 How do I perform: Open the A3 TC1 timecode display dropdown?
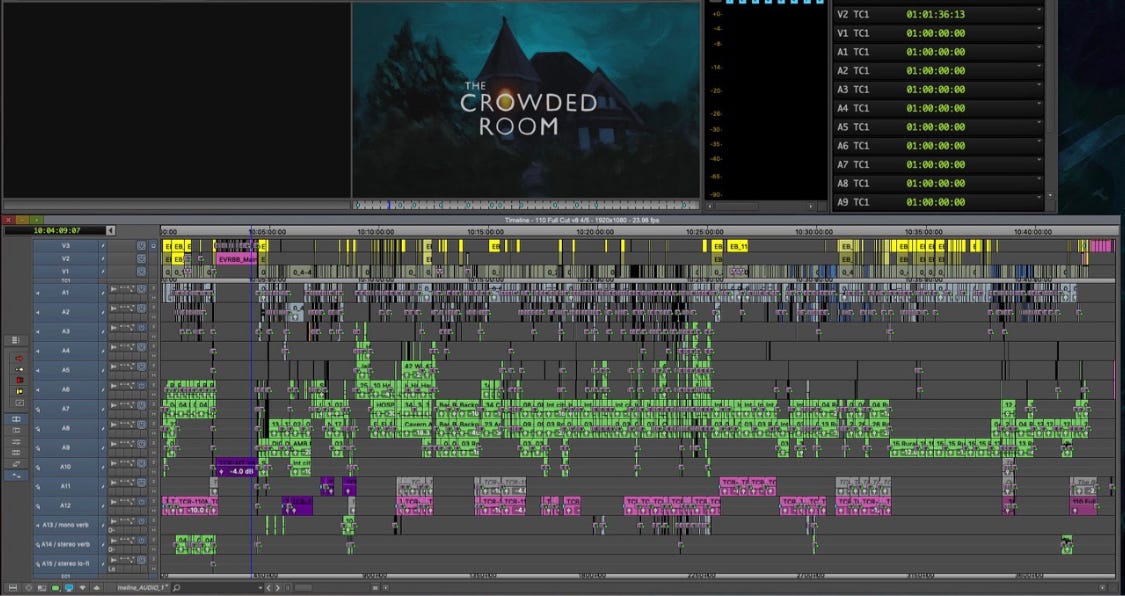click(1039, 85)
